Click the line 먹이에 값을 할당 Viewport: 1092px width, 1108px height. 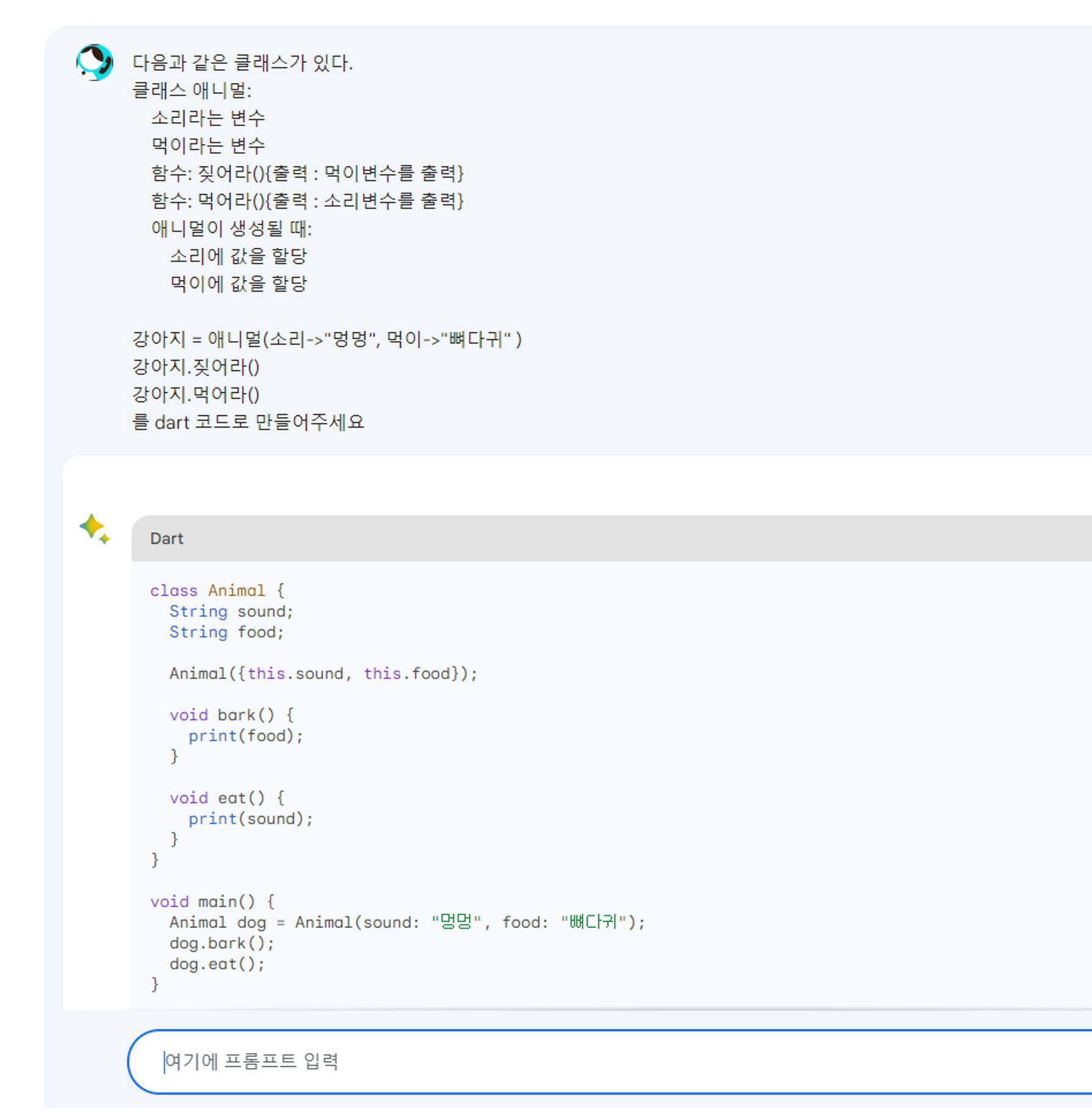[x=238, y=284]
